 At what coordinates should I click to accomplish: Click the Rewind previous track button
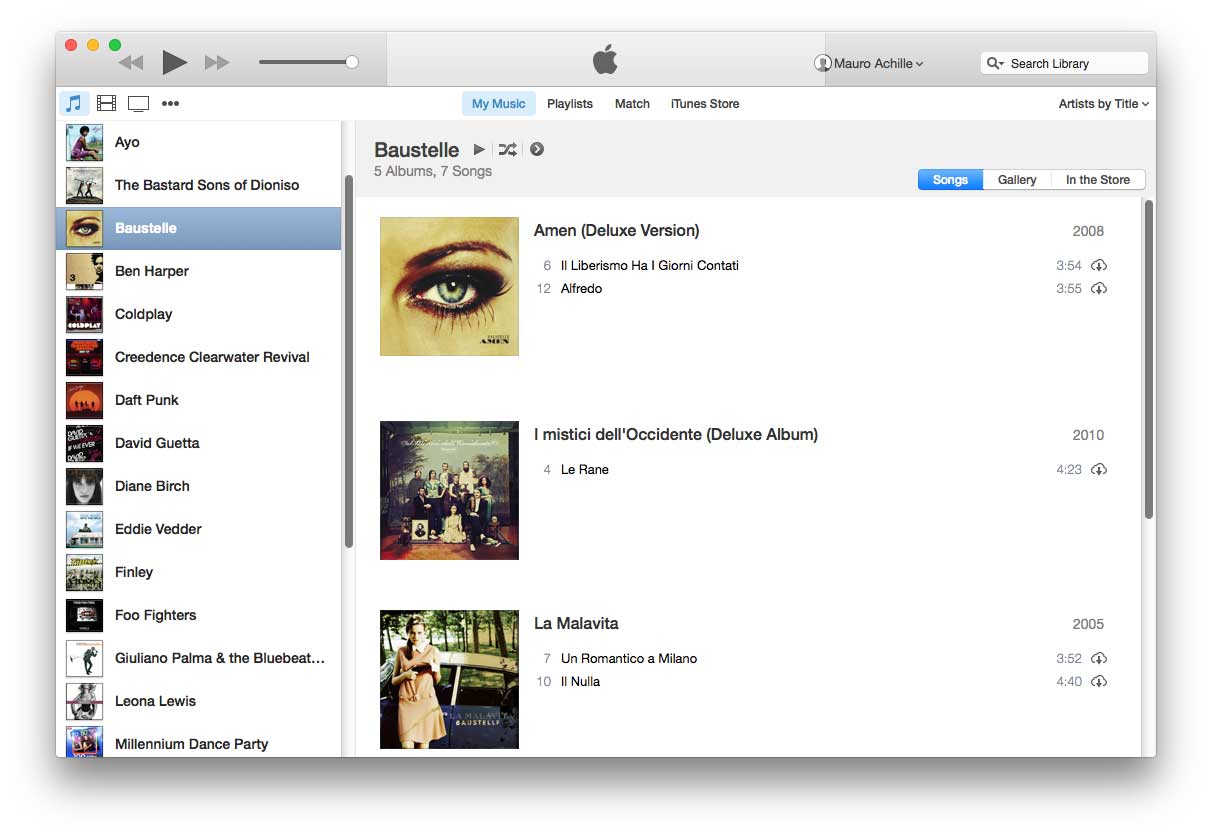click(x=131, y=63)
